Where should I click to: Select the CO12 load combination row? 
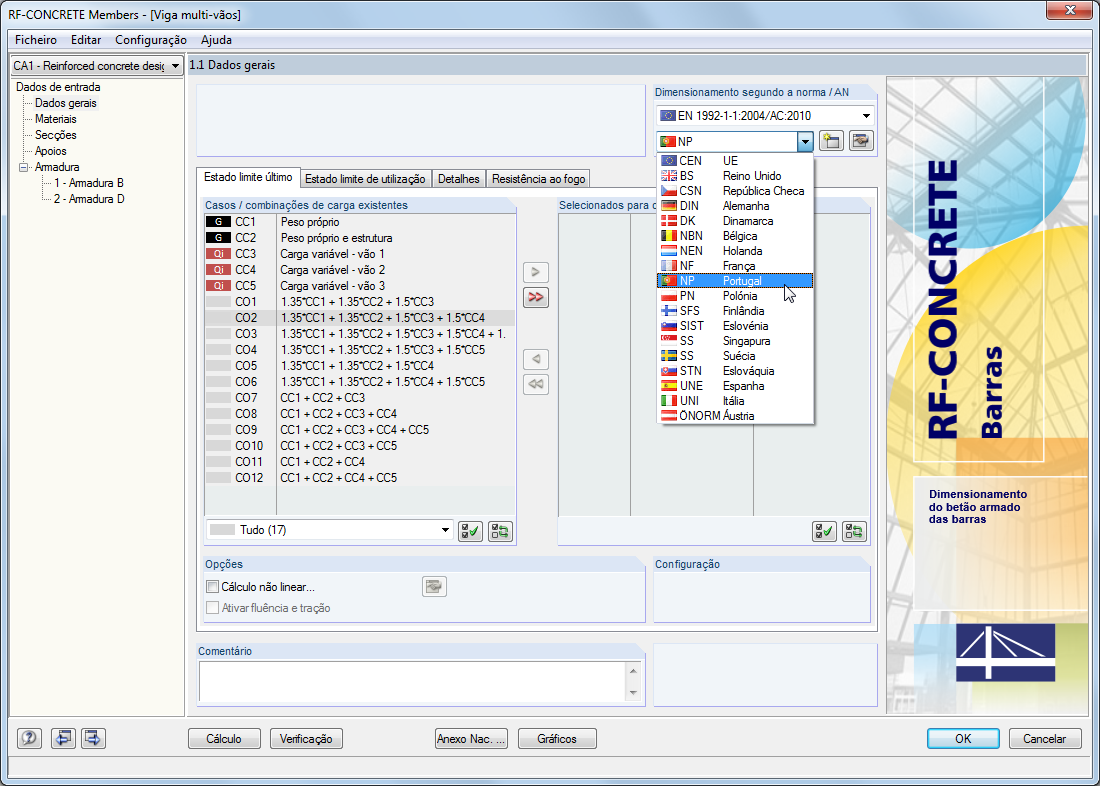(360, 478)
